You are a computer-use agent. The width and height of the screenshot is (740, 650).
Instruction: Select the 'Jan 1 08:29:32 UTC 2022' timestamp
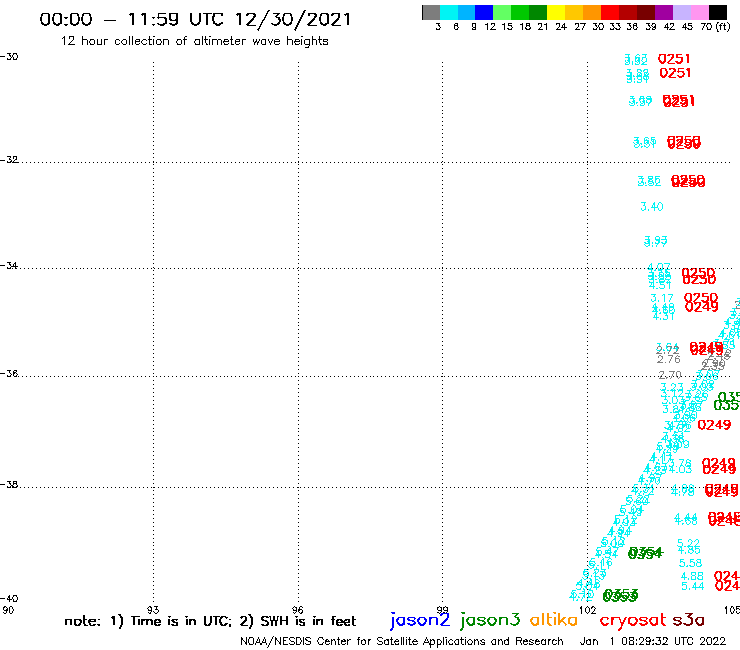(x=653, y=641)
